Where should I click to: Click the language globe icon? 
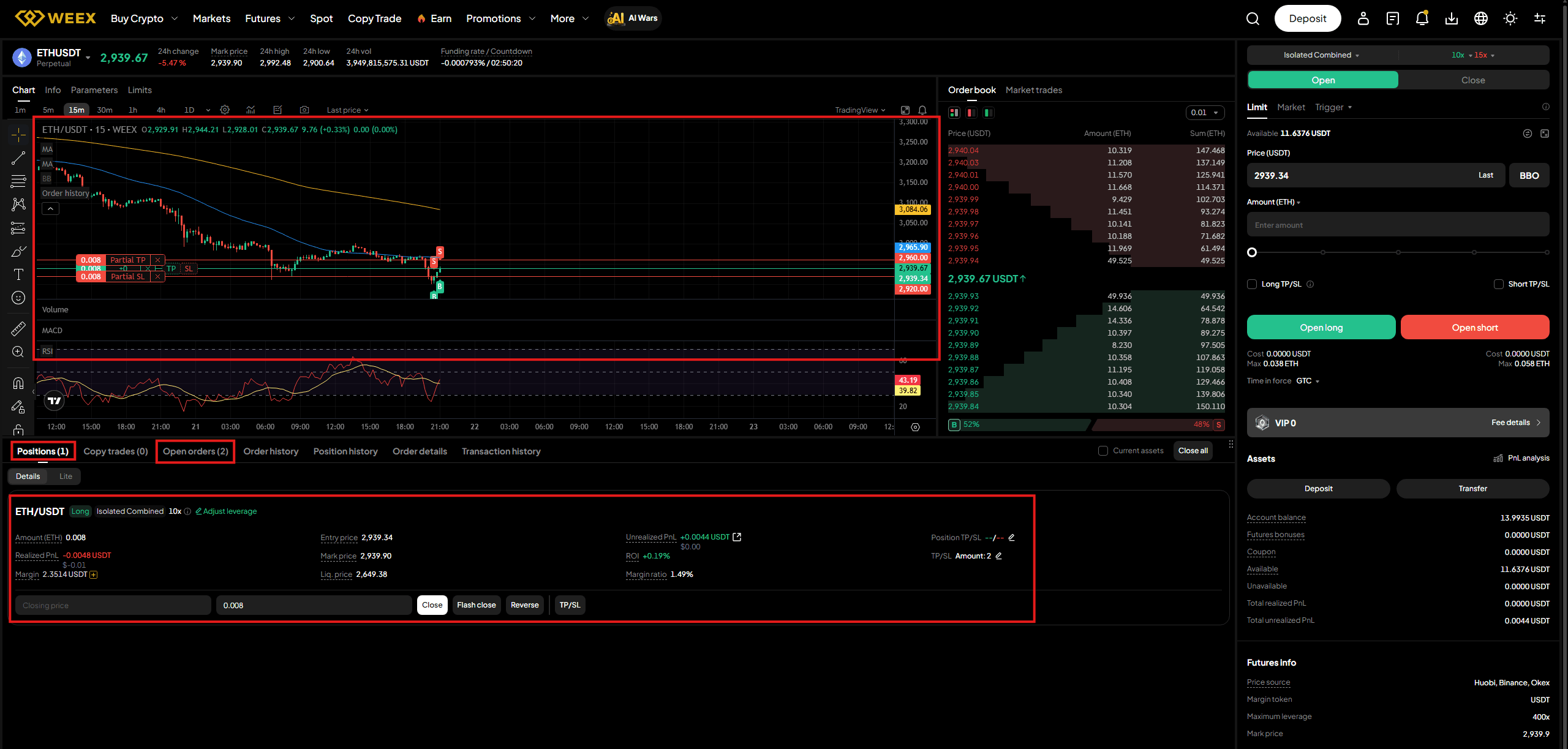tap(1480, 18)
